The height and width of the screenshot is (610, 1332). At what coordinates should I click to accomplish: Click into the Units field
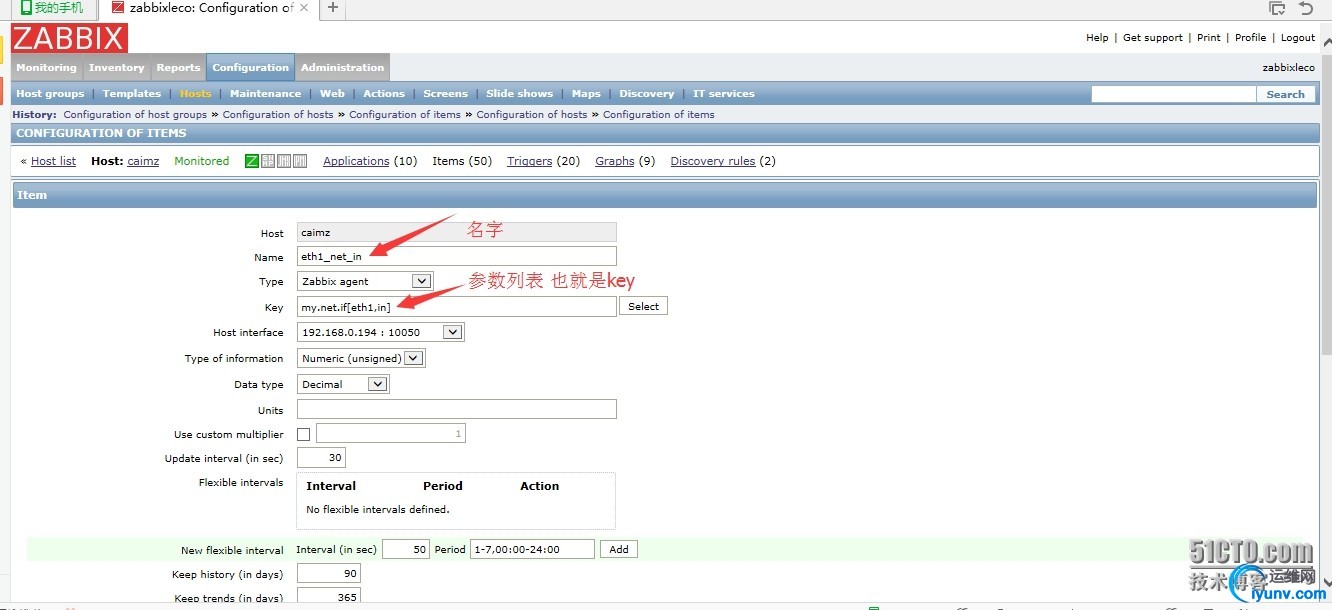point(457,409)
